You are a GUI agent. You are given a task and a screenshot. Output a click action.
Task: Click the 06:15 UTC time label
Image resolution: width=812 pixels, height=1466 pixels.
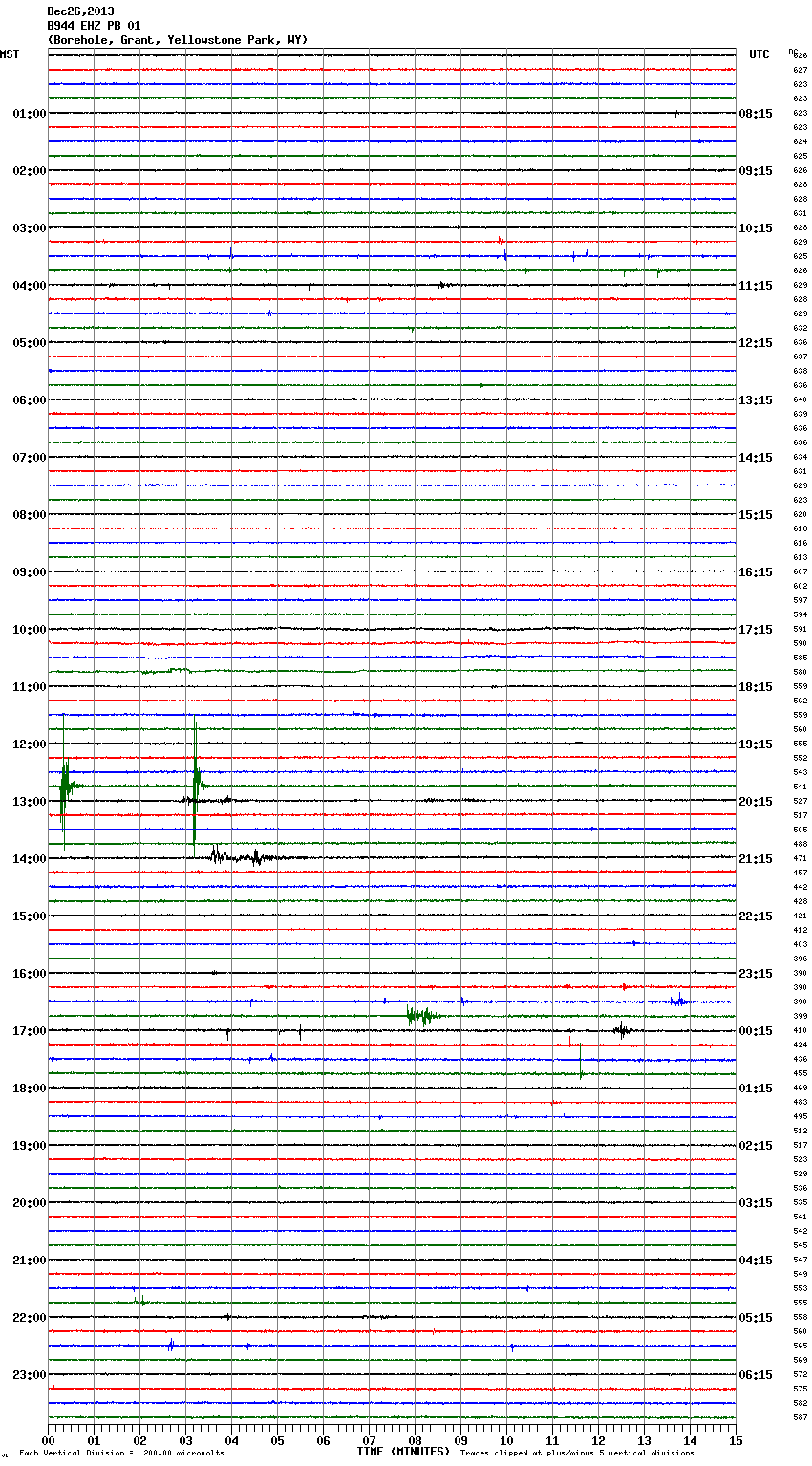(756, 1375)
